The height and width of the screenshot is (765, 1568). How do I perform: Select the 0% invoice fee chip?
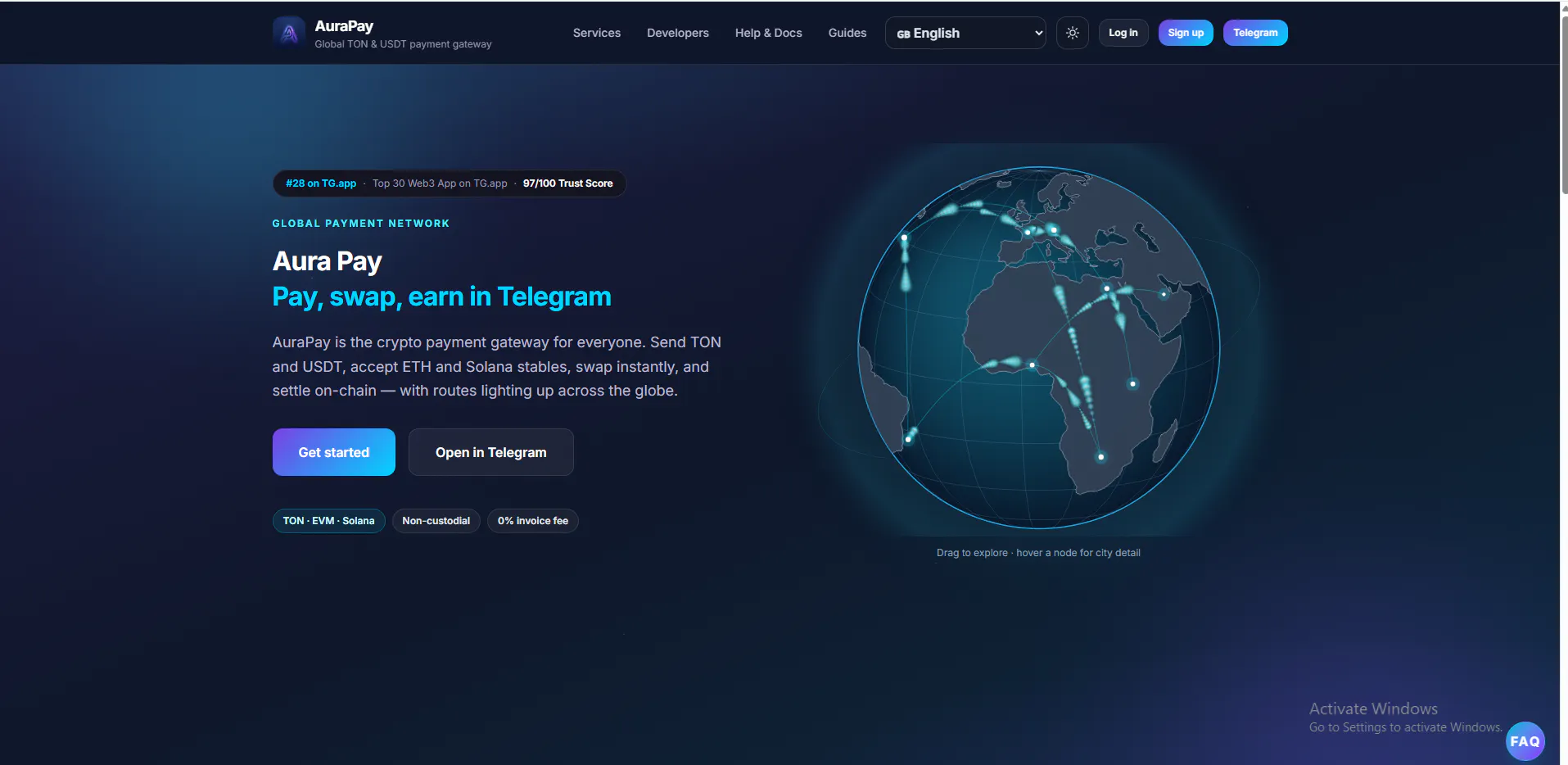click(x=533, y=521)
